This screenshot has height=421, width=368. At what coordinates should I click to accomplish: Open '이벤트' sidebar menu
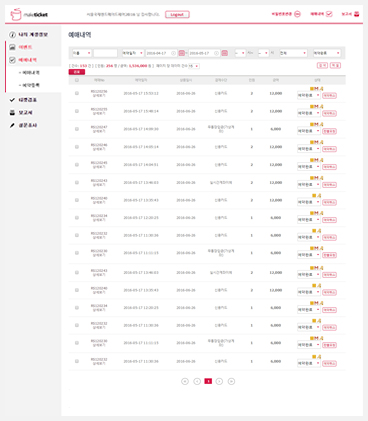tap(25, 47)
